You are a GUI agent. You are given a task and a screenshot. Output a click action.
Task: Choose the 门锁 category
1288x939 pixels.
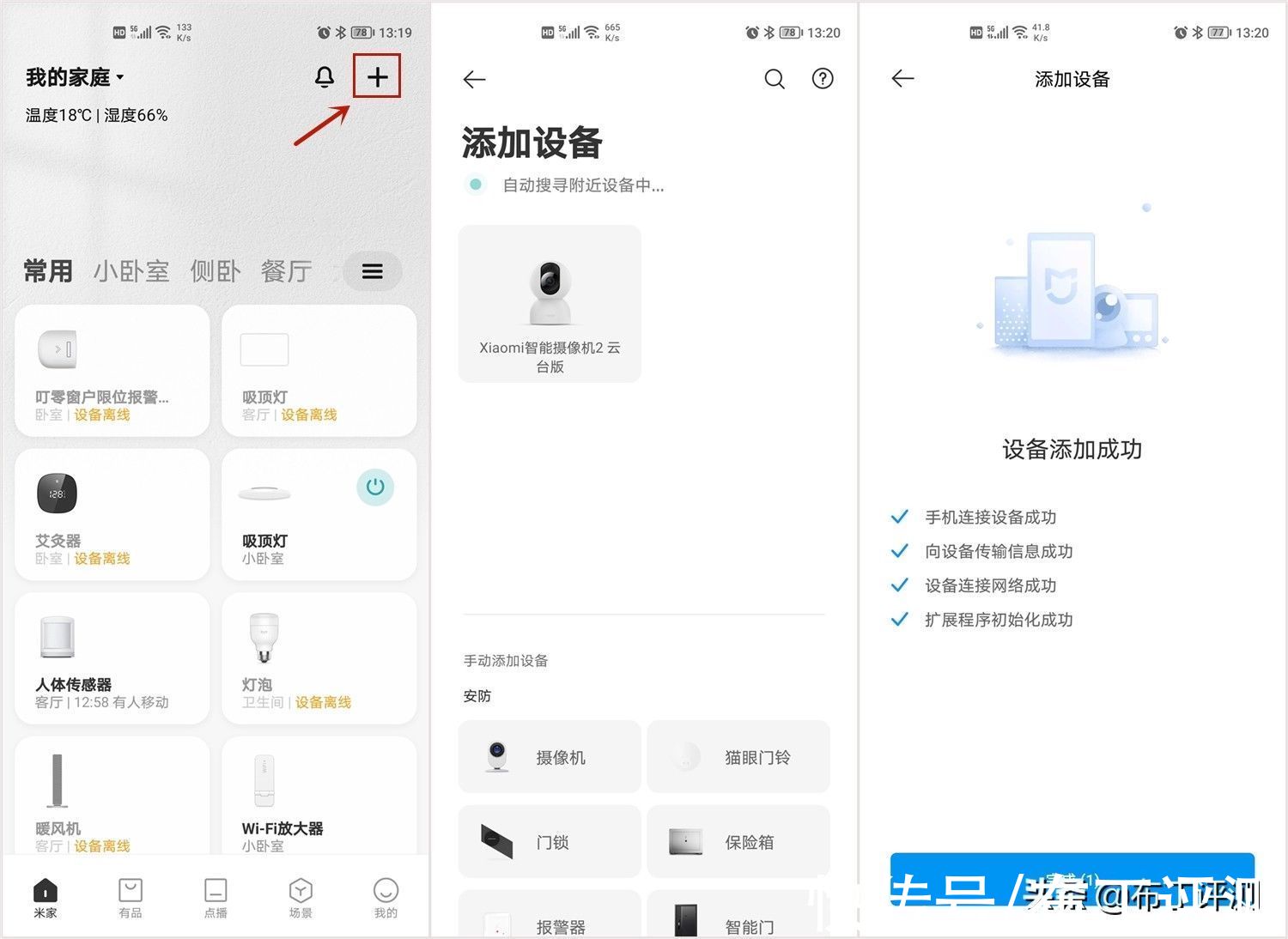(550, 841)
